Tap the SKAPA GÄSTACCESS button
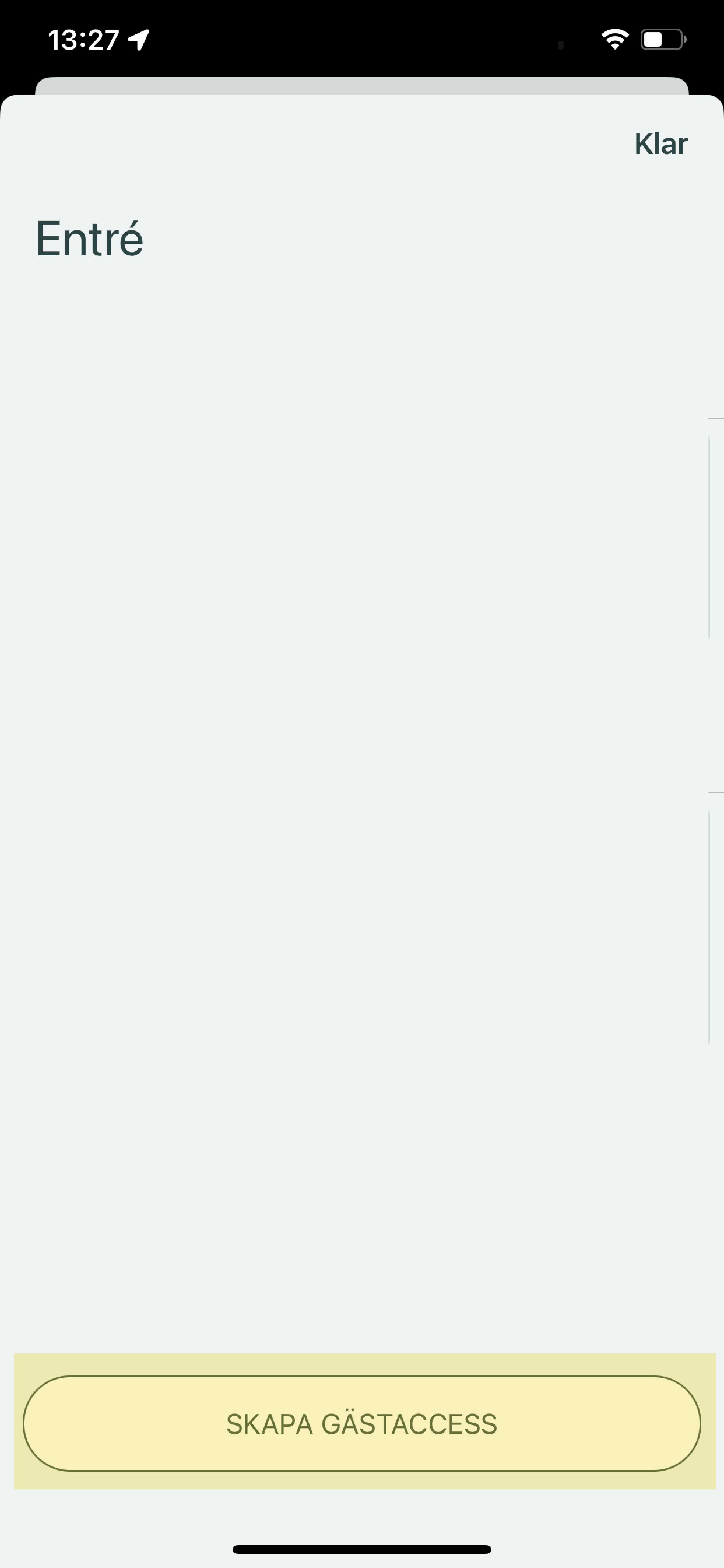The width and height of the screenshot is (724, 1568). pos(362,1424)
